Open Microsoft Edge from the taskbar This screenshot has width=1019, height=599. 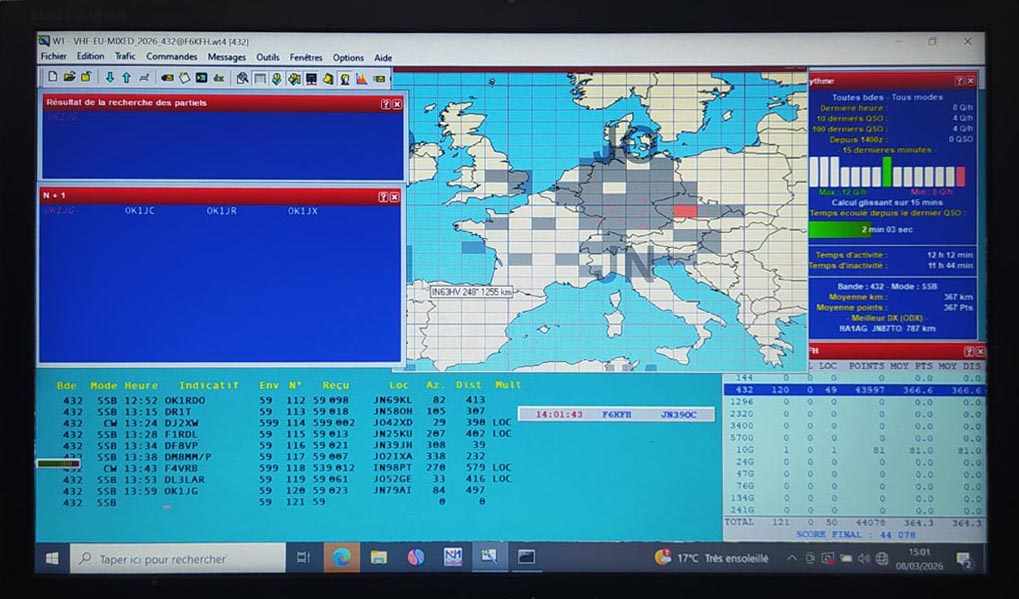(x=342, y=557)
